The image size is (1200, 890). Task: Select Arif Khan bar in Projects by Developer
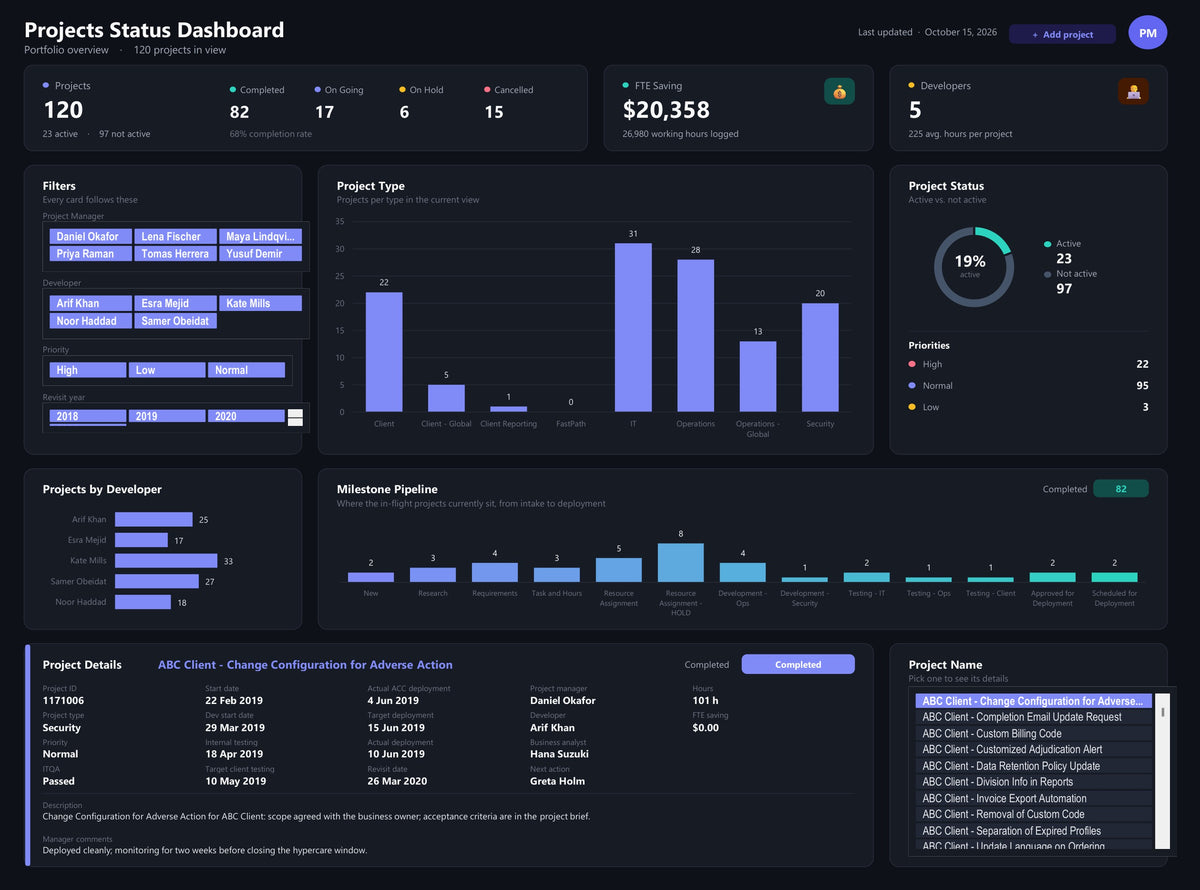point(154,519)
